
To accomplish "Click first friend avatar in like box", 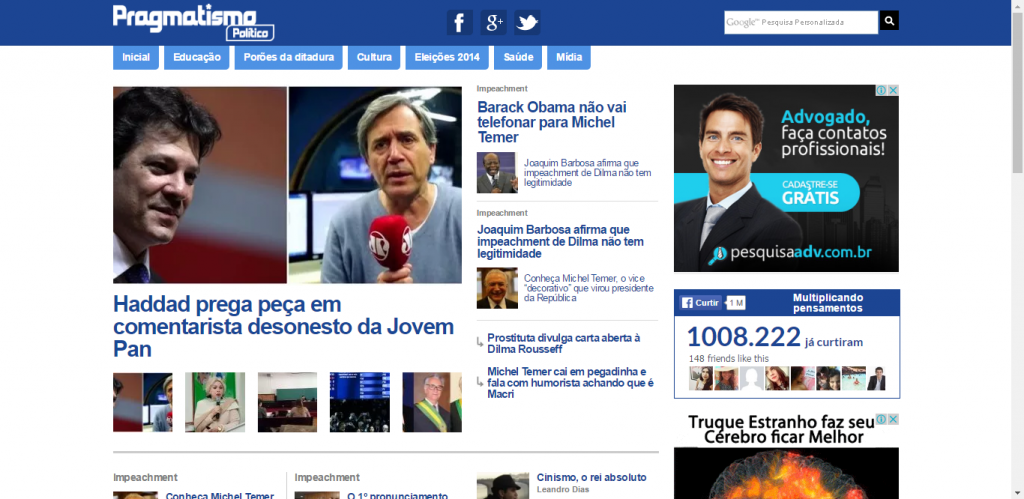I will click(701, 378).
